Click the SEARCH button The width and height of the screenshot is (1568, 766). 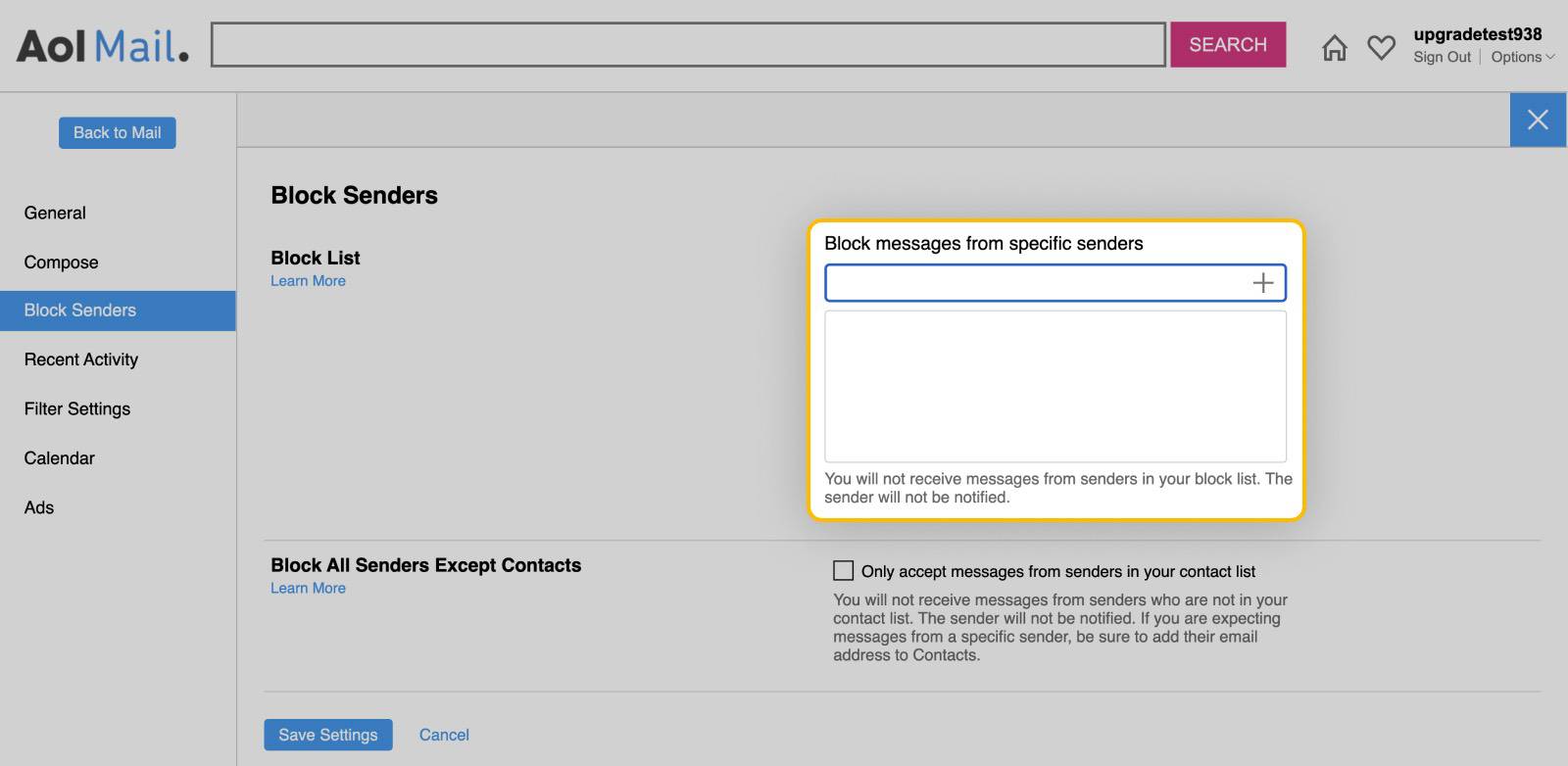pyautogui.click(x=1228, y=44)
